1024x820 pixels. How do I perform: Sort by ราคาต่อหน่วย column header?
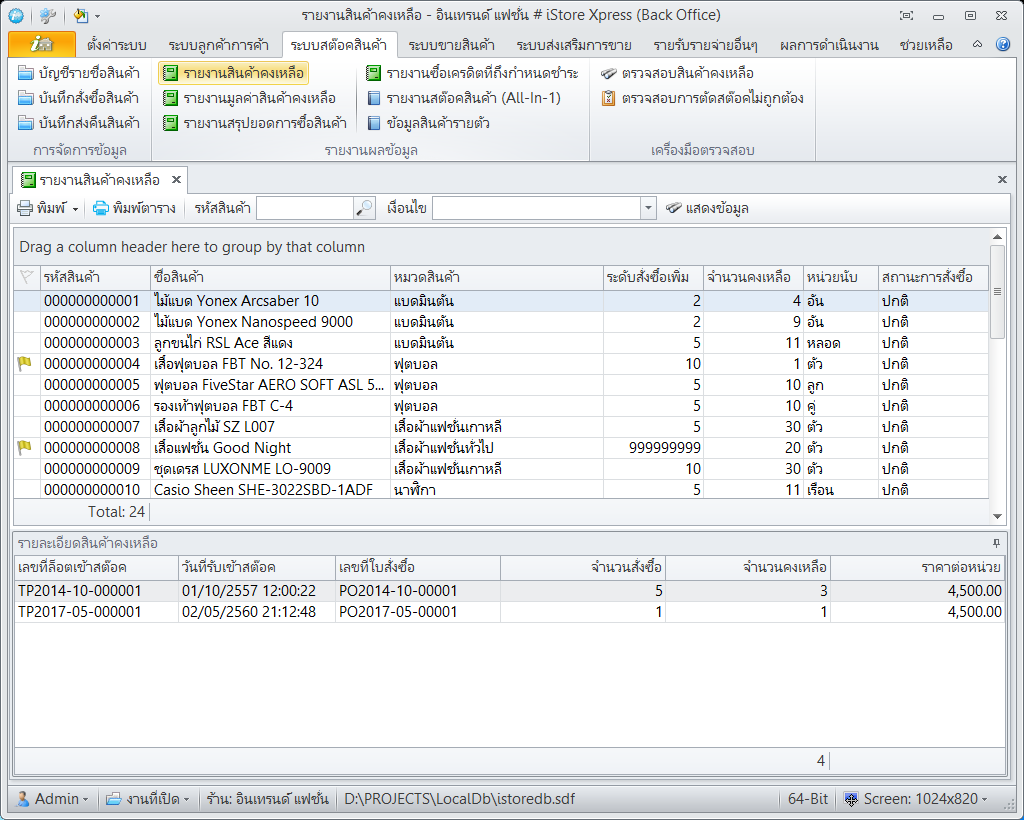point(918,567)
